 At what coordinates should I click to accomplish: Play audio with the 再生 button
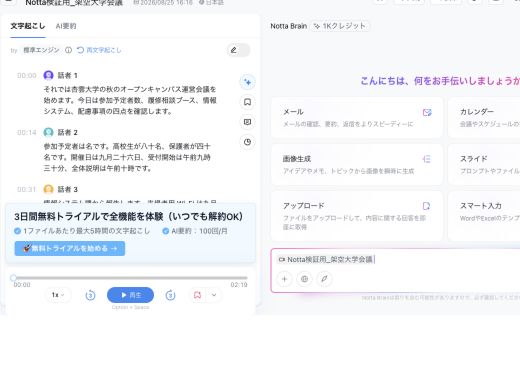pyautogui.click(x=130, y=295)
